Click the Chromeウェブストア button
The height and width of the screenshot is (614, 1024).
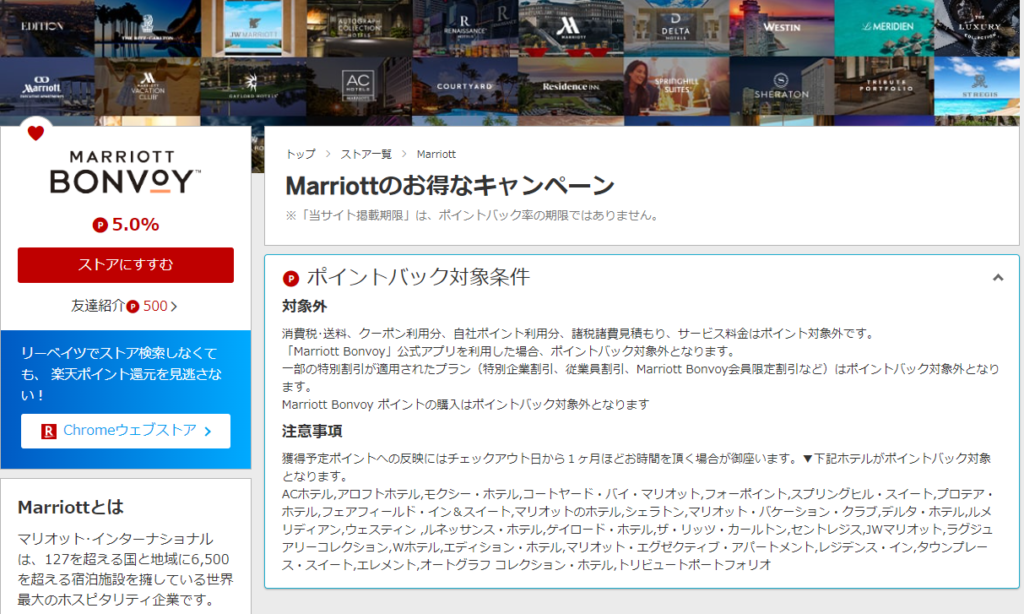pyautogui.click(x=125, y=431)
